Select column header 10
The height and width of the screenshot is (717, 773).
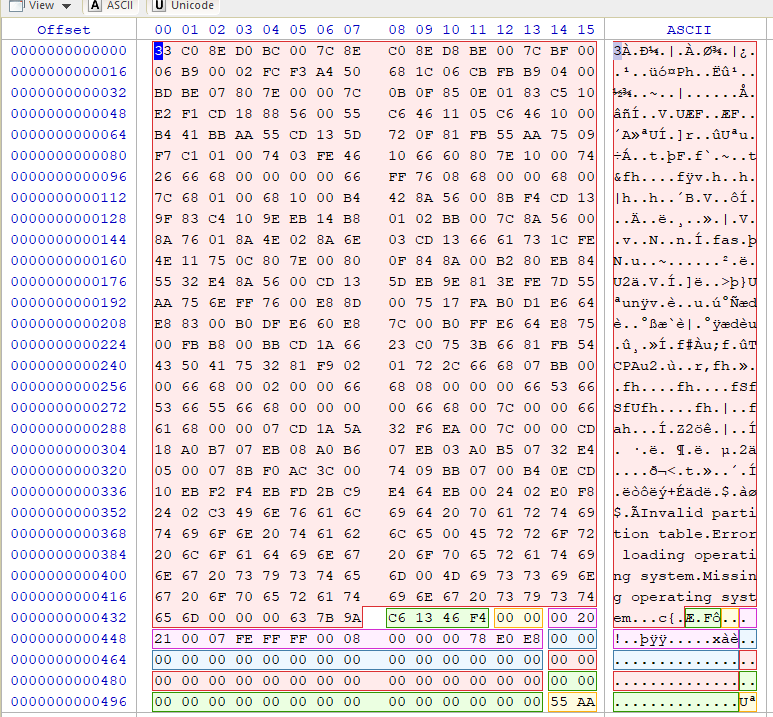451,30
